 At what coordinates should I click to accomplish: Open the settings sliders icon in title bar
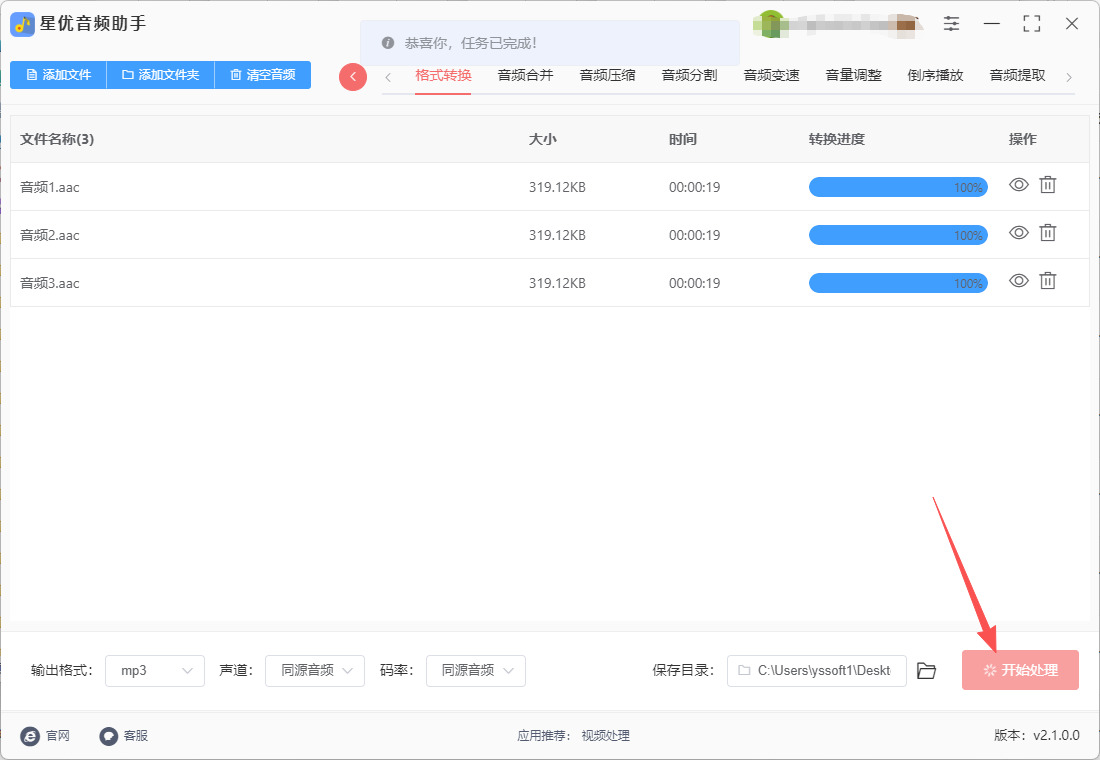pyautogui.click(x=951, y=23)
